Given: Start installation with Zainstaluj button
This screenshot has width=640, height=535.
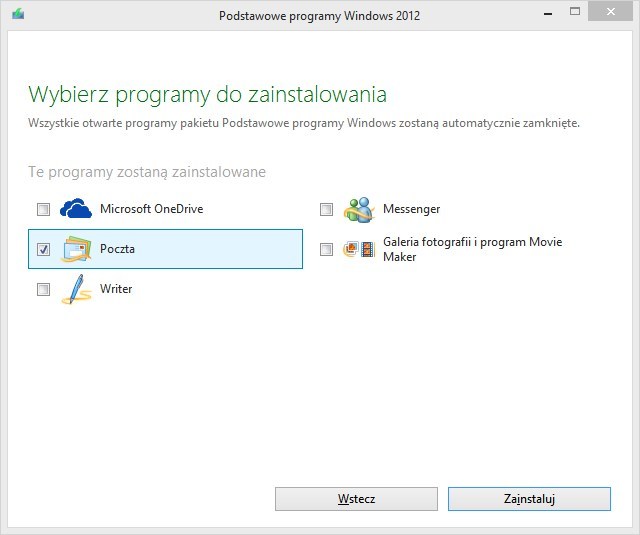Looking at the screenshot, I should (529, 499).
